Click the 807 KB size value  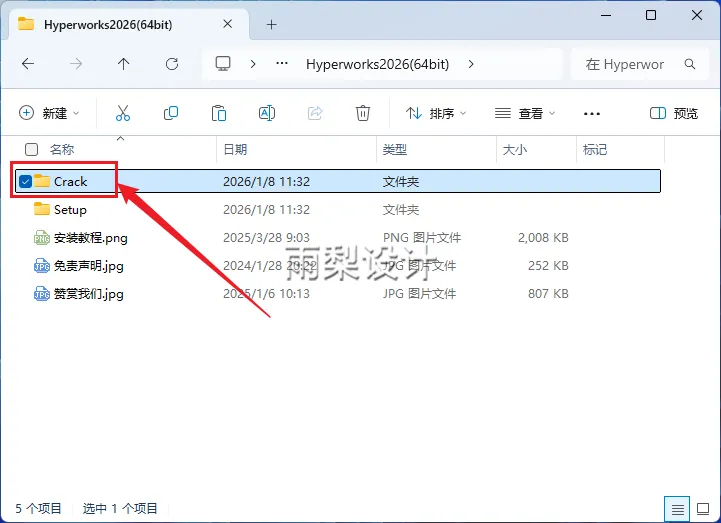coord(548,293)
